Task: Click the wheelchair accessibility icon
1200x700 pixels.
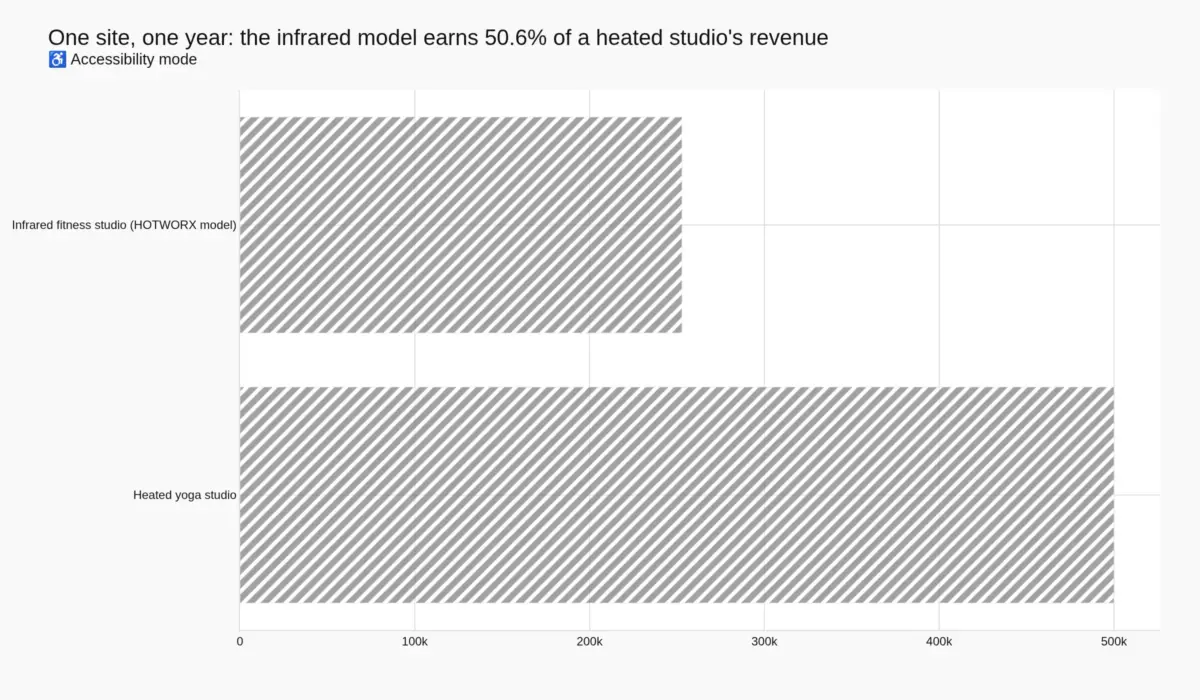Action: pos(57,60)
